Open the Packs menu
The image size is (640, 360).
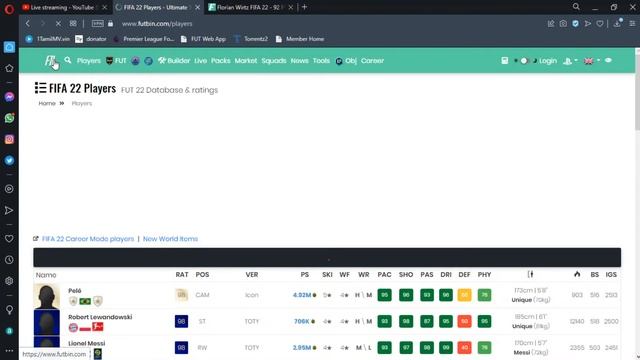(221, 61)
